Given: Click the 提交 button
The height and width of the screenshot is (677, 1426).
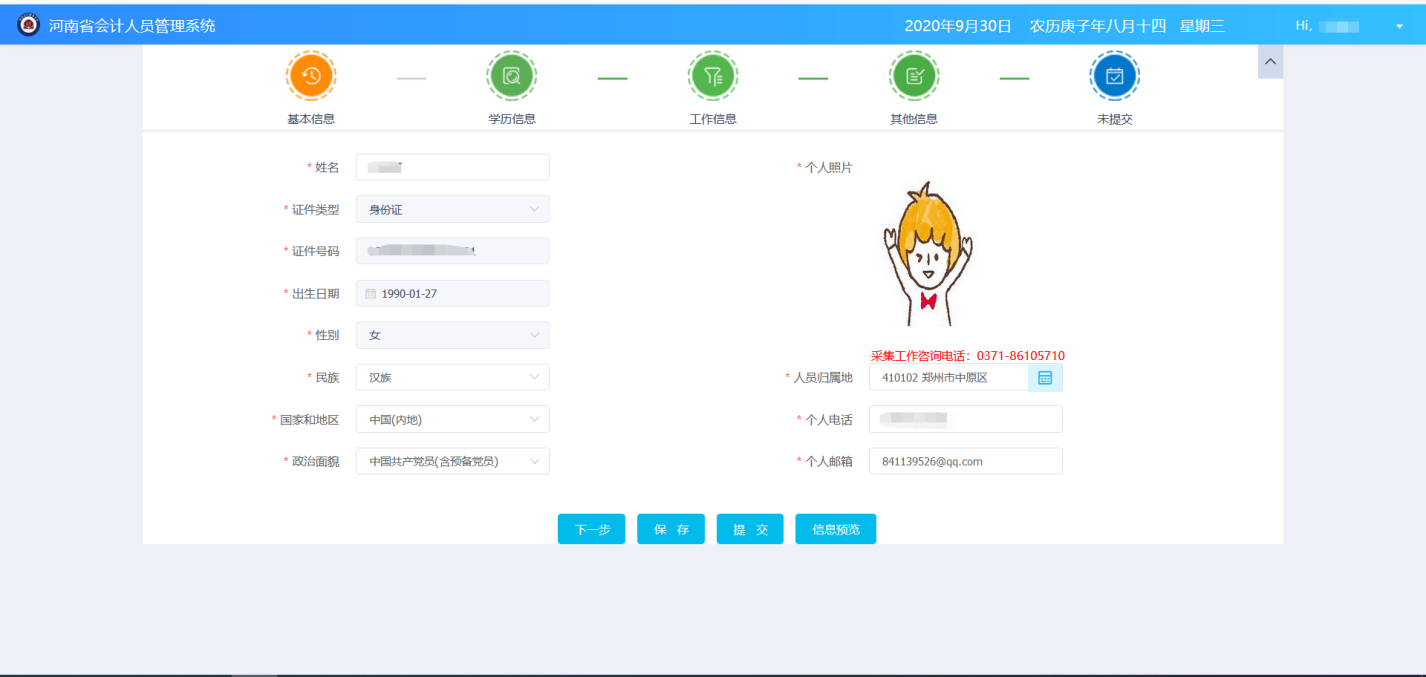Looking at the screenshot, I should point(749,528).
